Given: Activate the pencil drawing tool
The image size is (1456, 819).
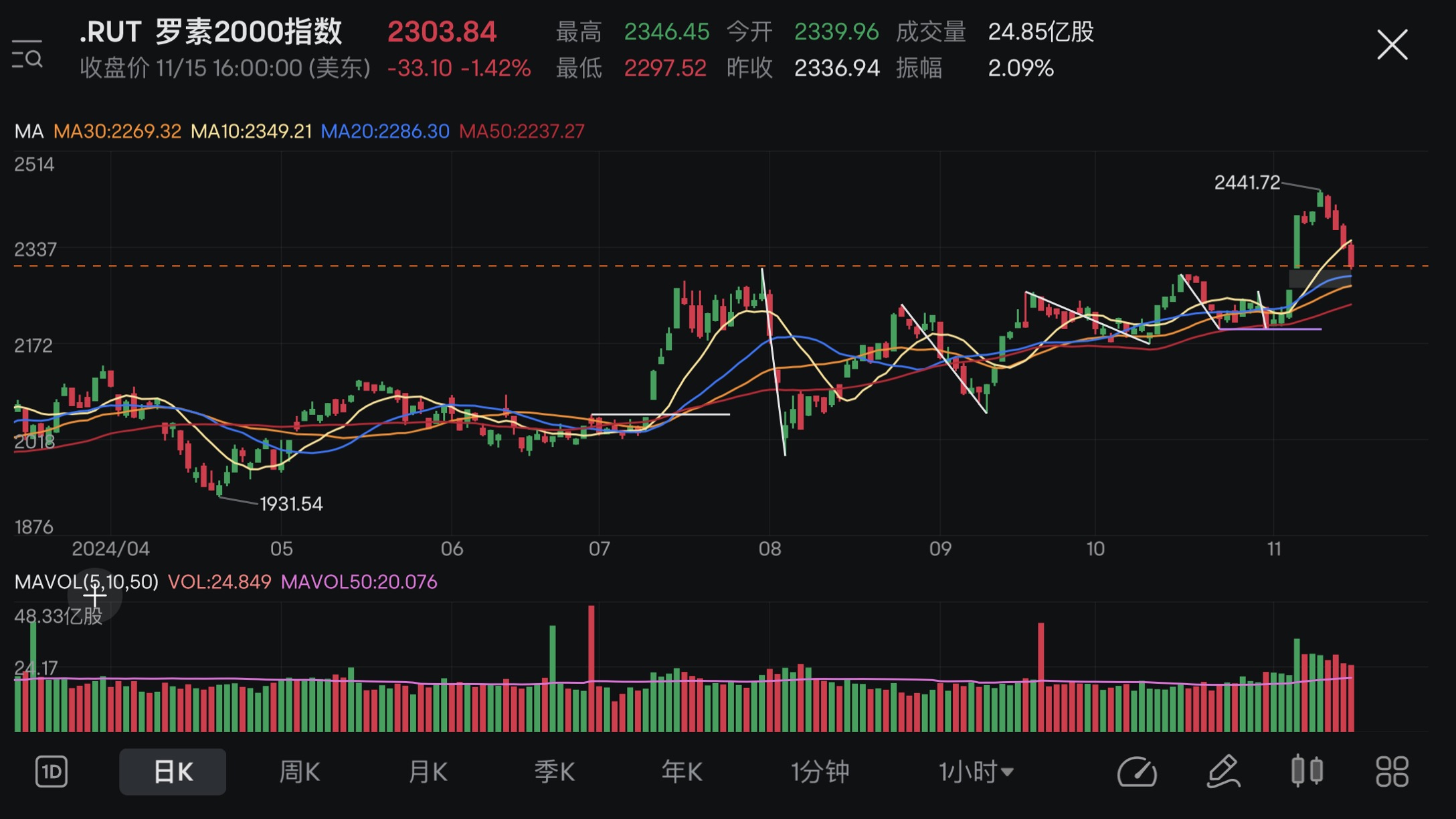Looking at the screenshot, I should (x=1224, y=772).
